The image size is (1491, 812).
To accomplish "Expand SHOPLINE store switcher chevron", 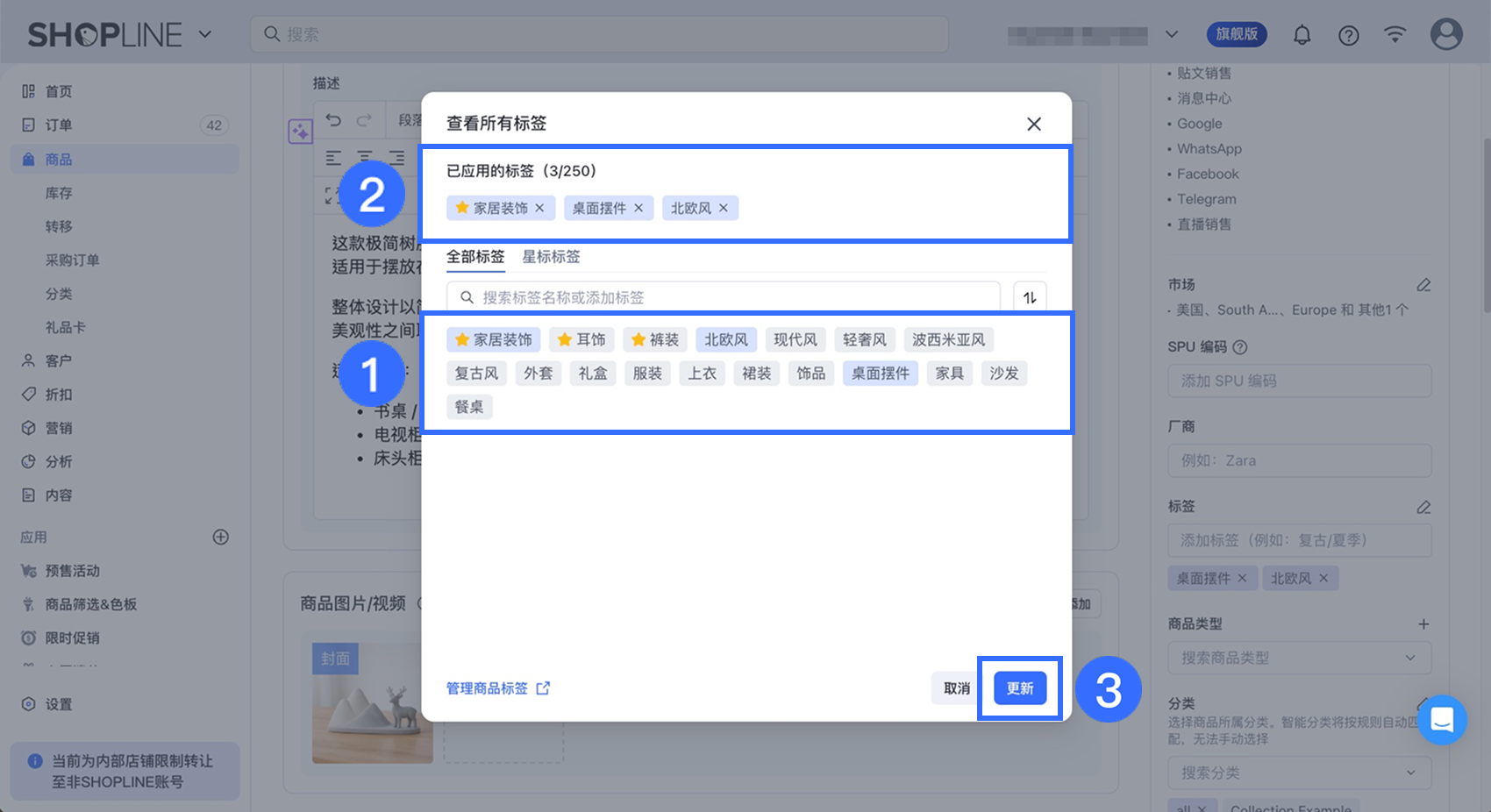I will [x=205, y=34].
